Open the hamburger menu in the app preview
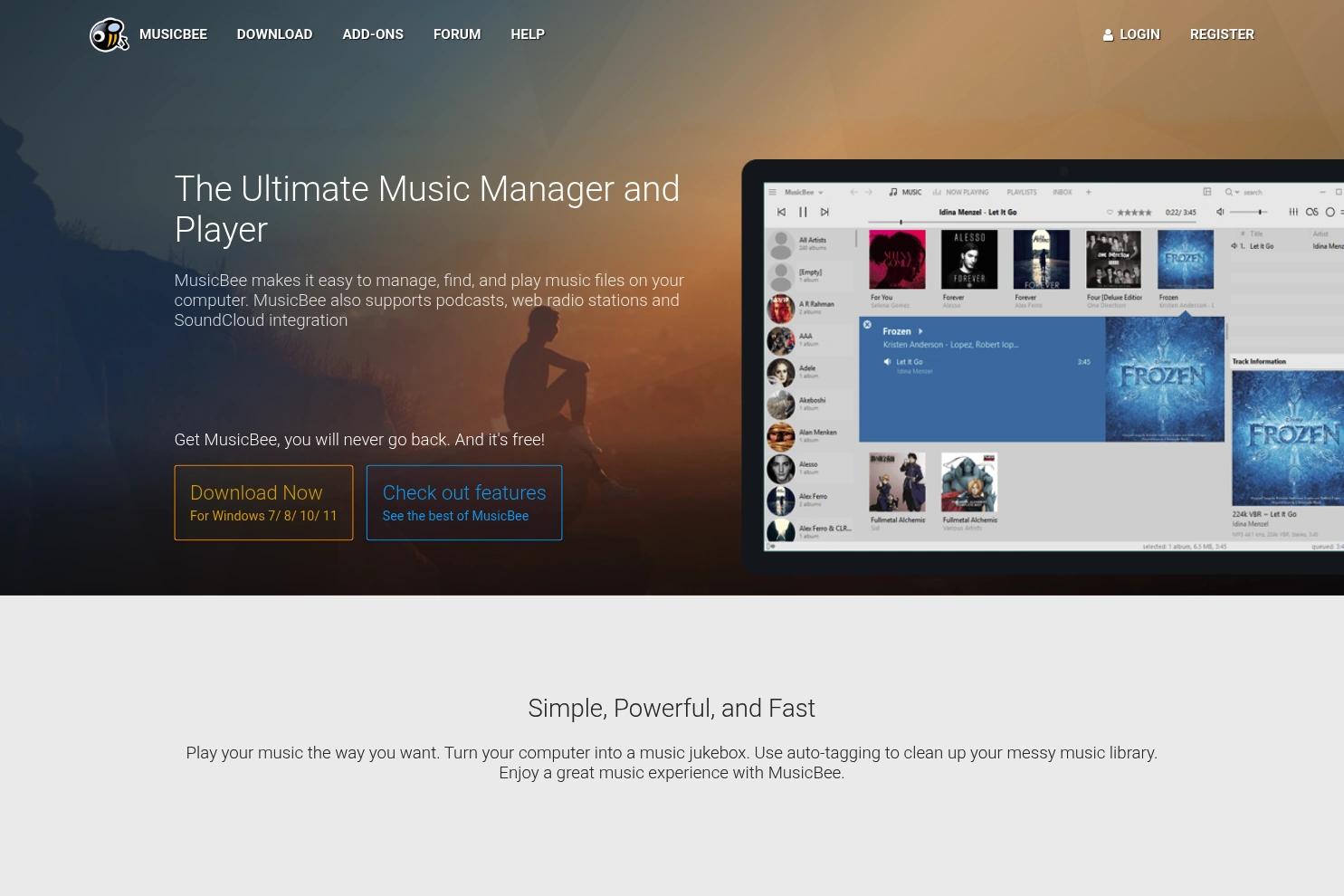Screen dimensions: 1344x896 772,192
